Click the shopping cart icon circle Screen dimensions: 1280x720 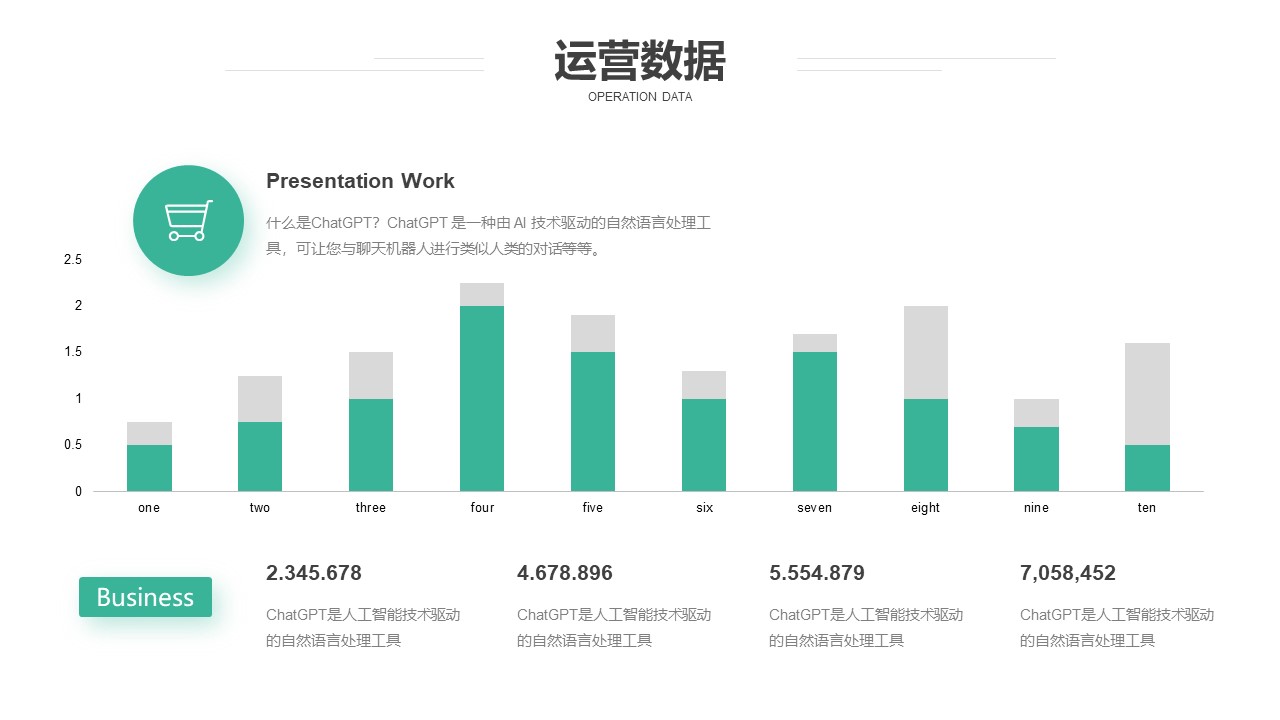(188, 221)
